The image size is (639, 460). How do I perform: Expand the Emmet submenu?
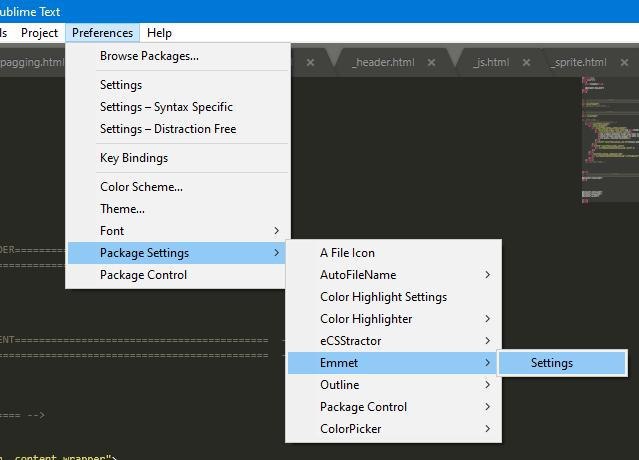[394, 363]
